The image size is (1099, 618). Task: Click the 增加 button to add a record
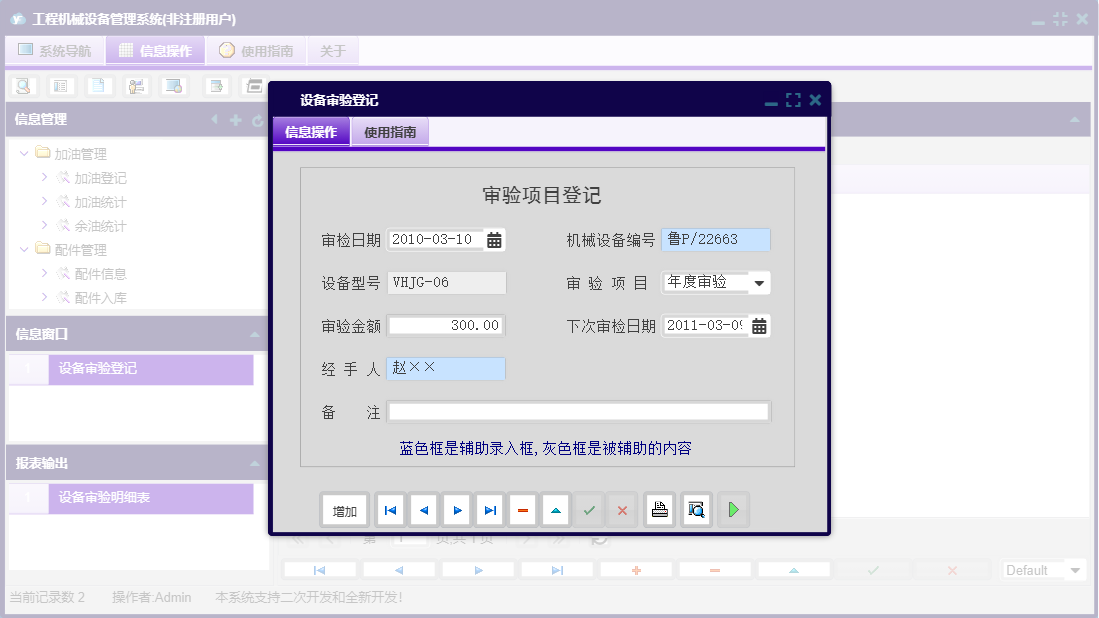(x=344, y=509)
